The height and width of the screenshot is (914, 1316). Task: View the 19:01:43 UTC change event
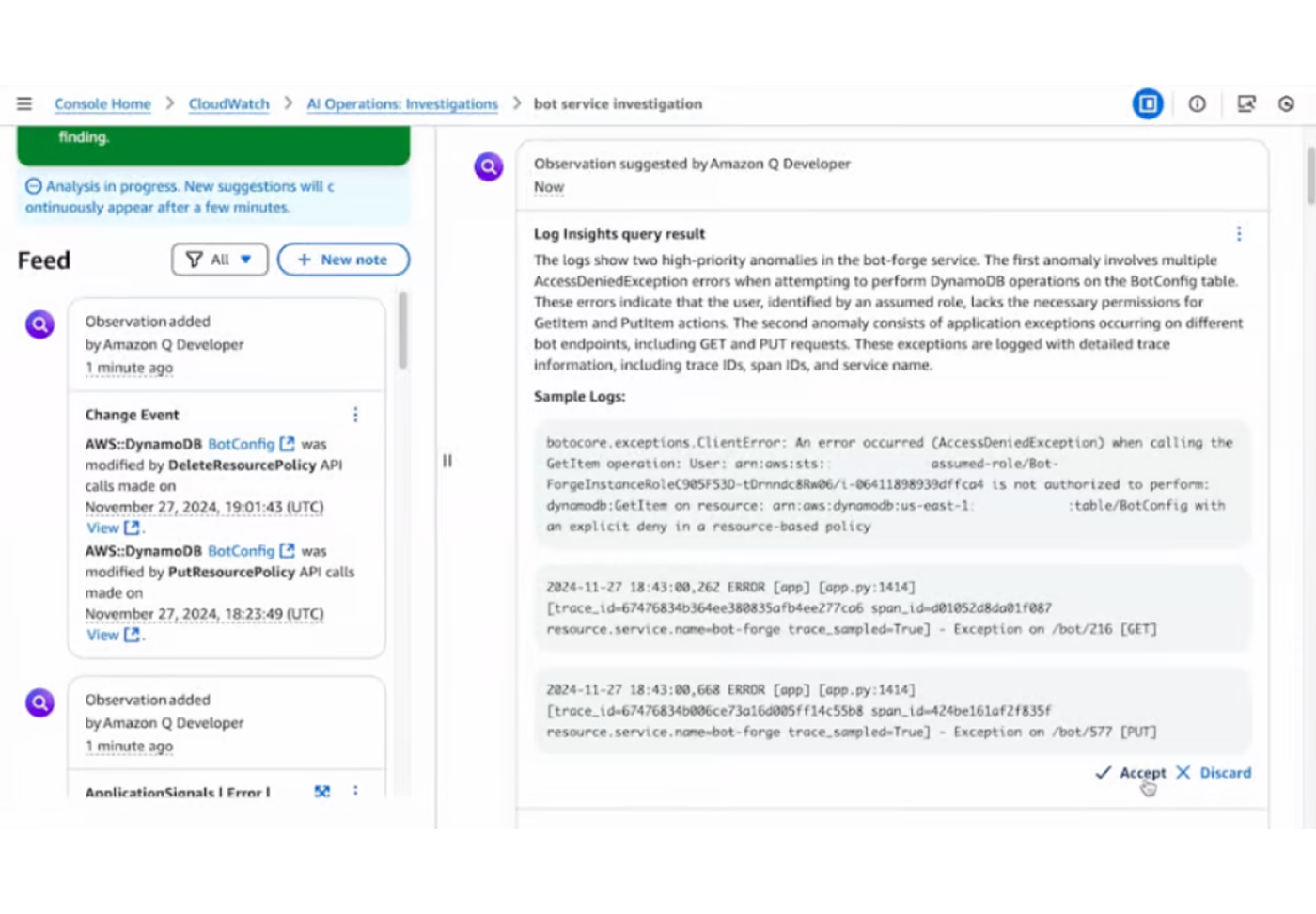point(113,528)
